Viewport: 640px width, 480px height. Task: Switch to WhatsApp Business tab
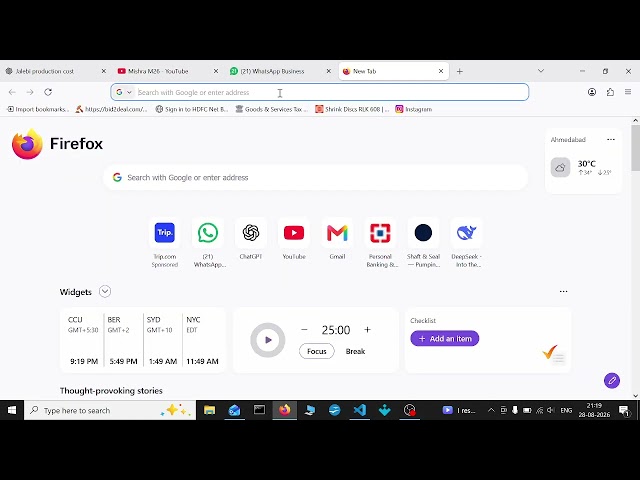point(280,71)
